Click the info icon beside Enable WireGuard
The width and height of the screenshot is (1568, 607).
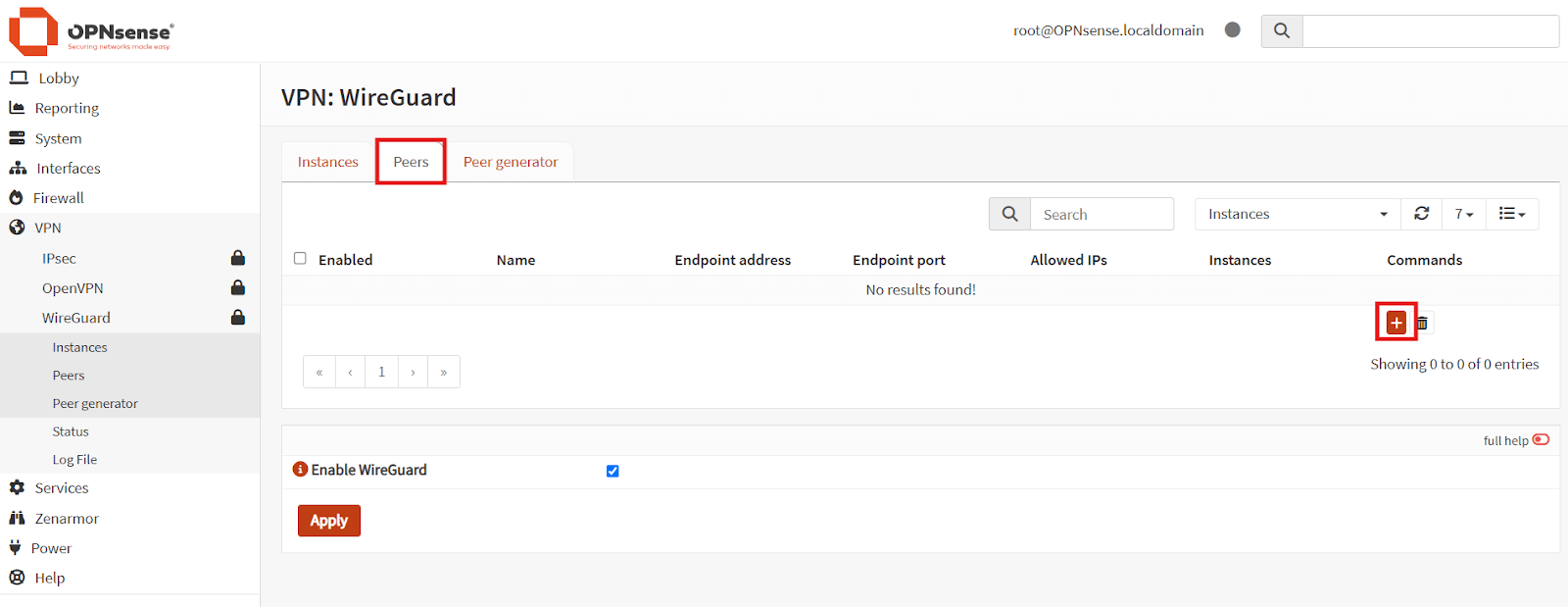click(x=300, y=470)
